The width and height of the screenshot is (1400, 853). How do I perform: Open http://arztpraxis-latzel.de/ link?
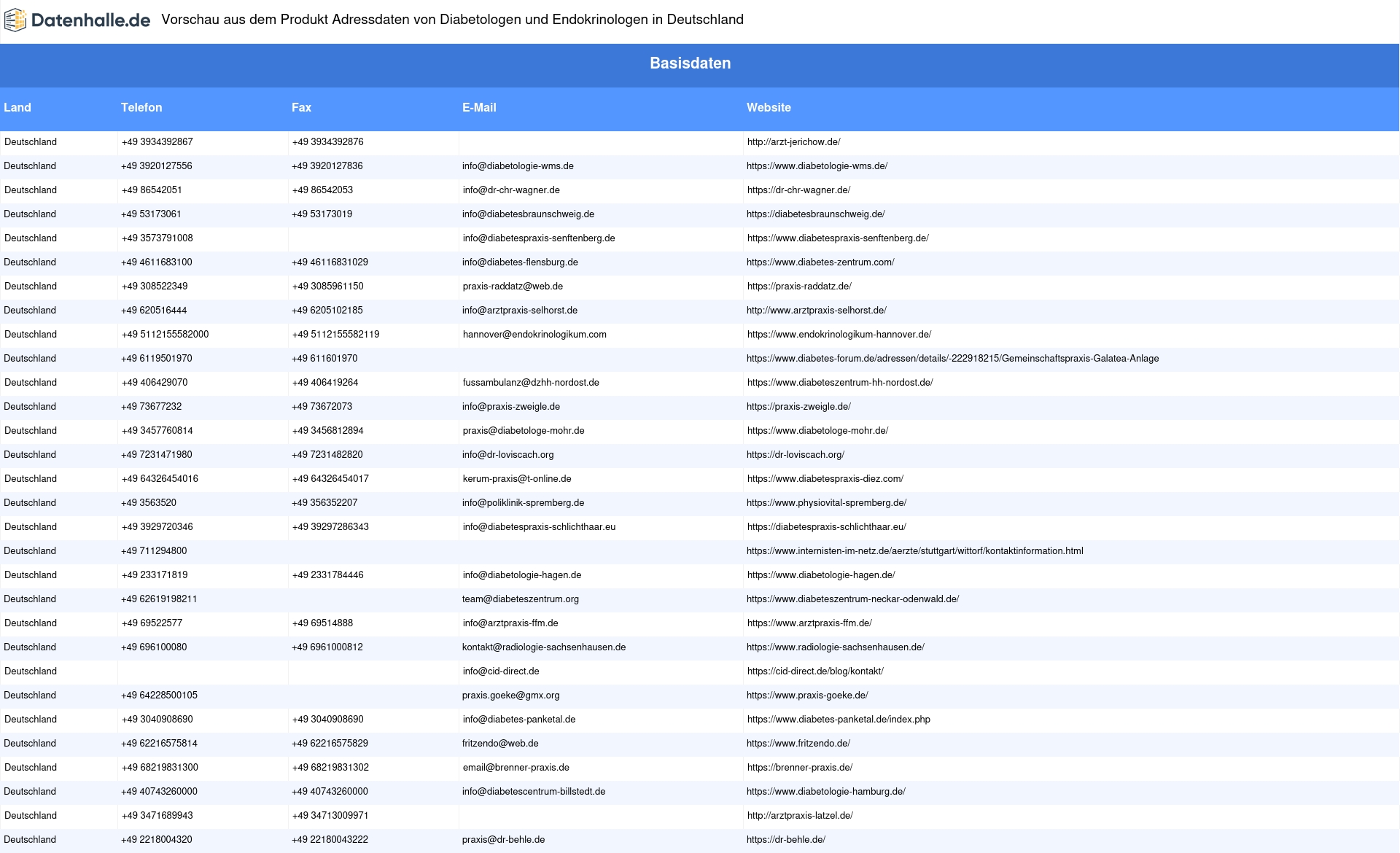pyautogui.click(x=800, y=816)
